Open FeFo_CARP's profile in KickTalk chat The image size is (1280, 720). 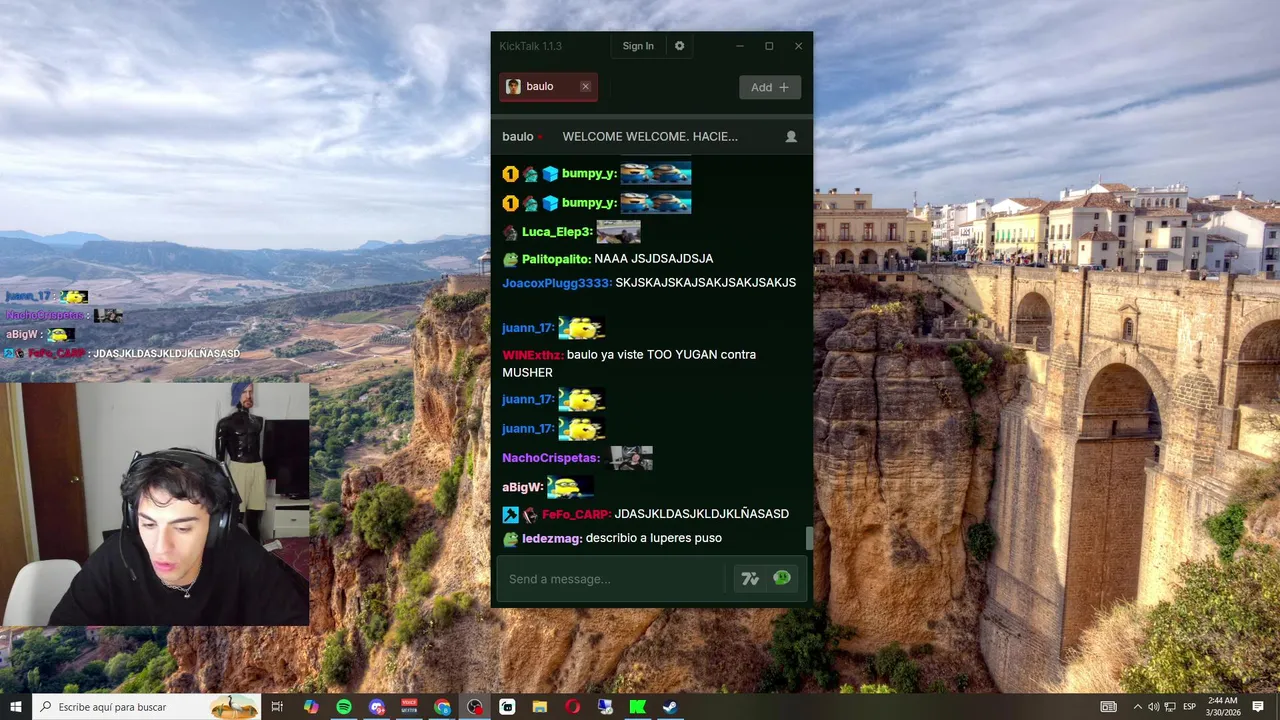click(576, 514)
